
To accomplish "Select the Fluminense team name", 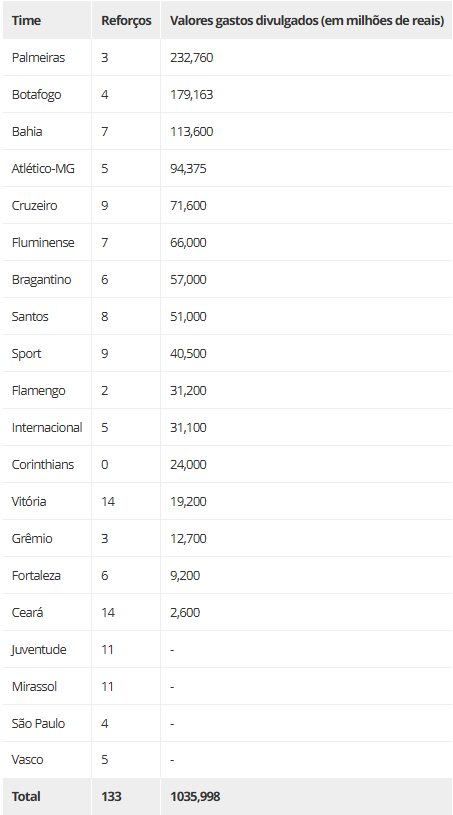I will pyautogui.click(x=43, y=243).
